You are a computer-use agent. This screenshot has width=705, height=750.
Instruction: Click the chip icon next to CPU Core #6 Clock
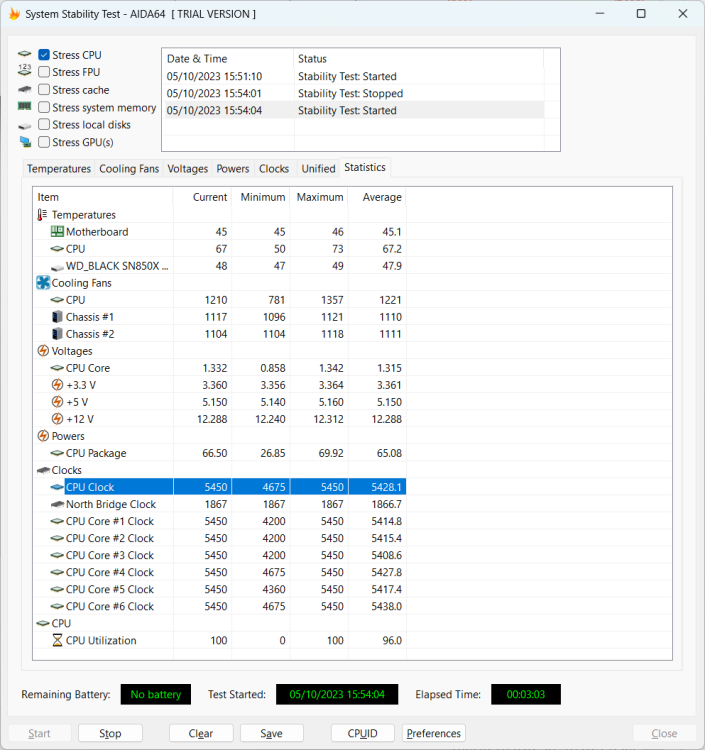57,606
